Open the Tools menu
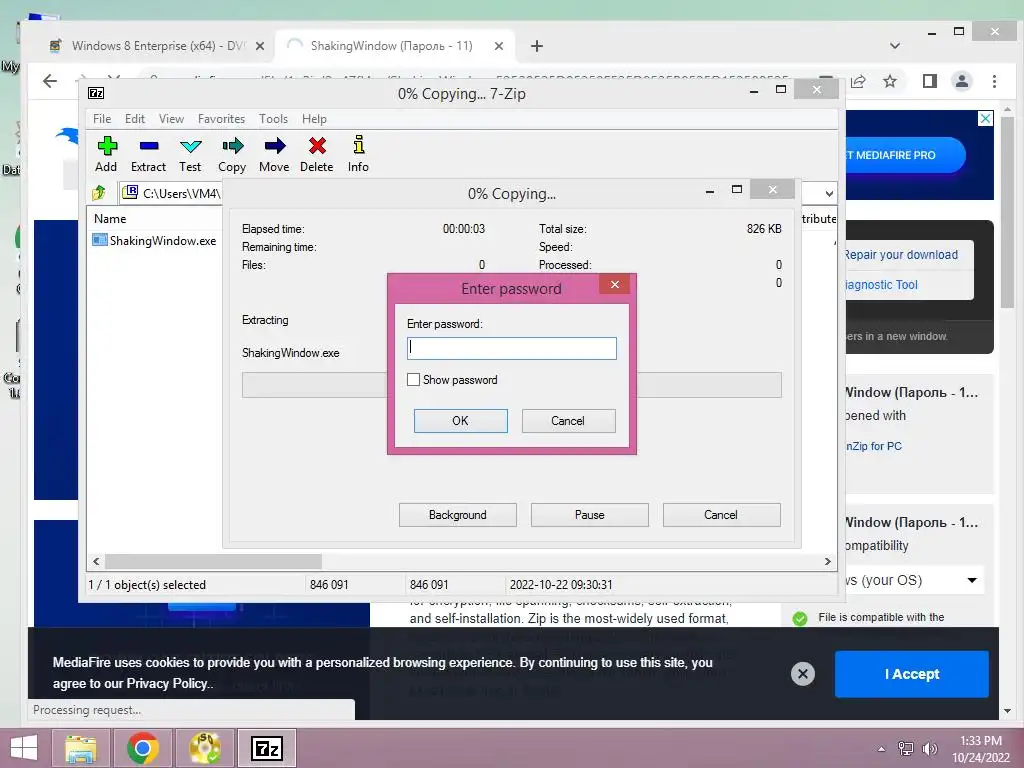 click(x=273, y=119)
